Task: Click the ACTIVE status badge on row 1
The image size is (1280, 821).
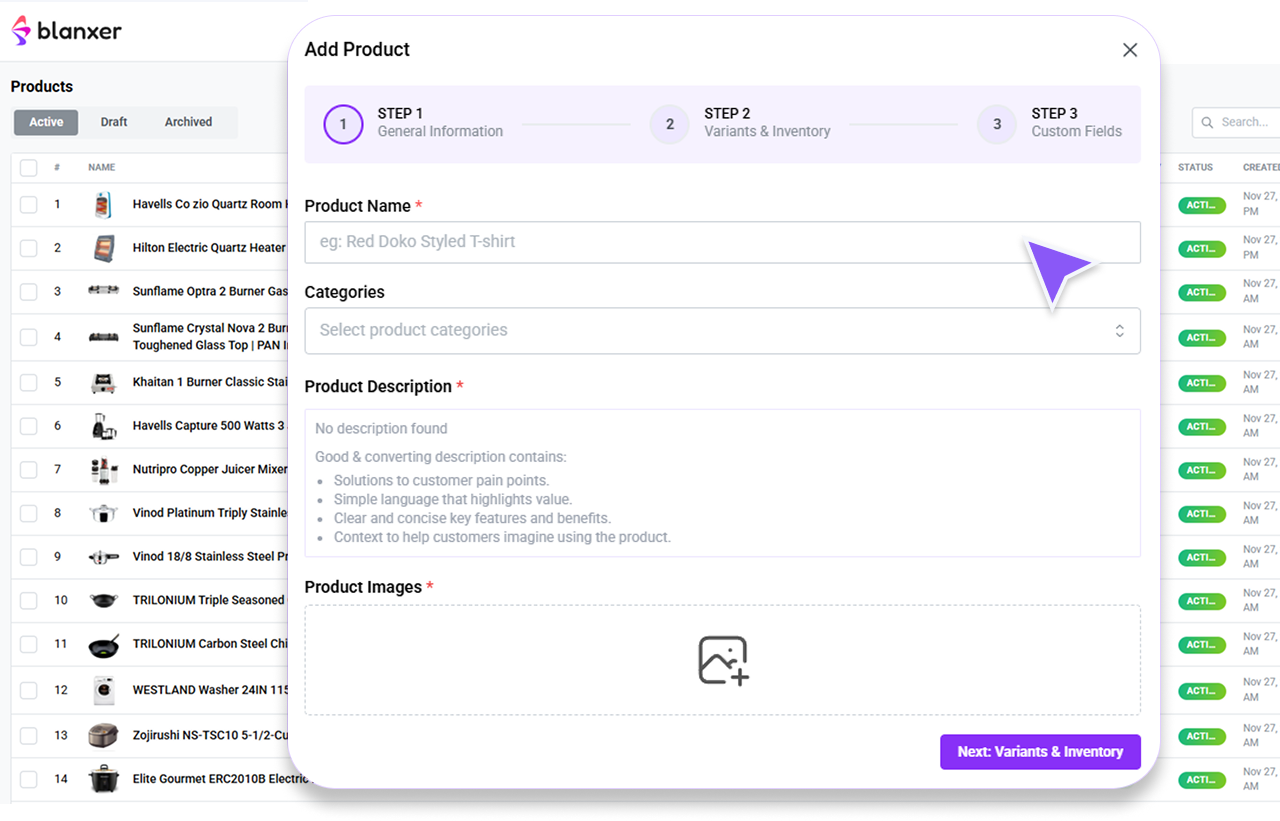Action: [1201, 204]
